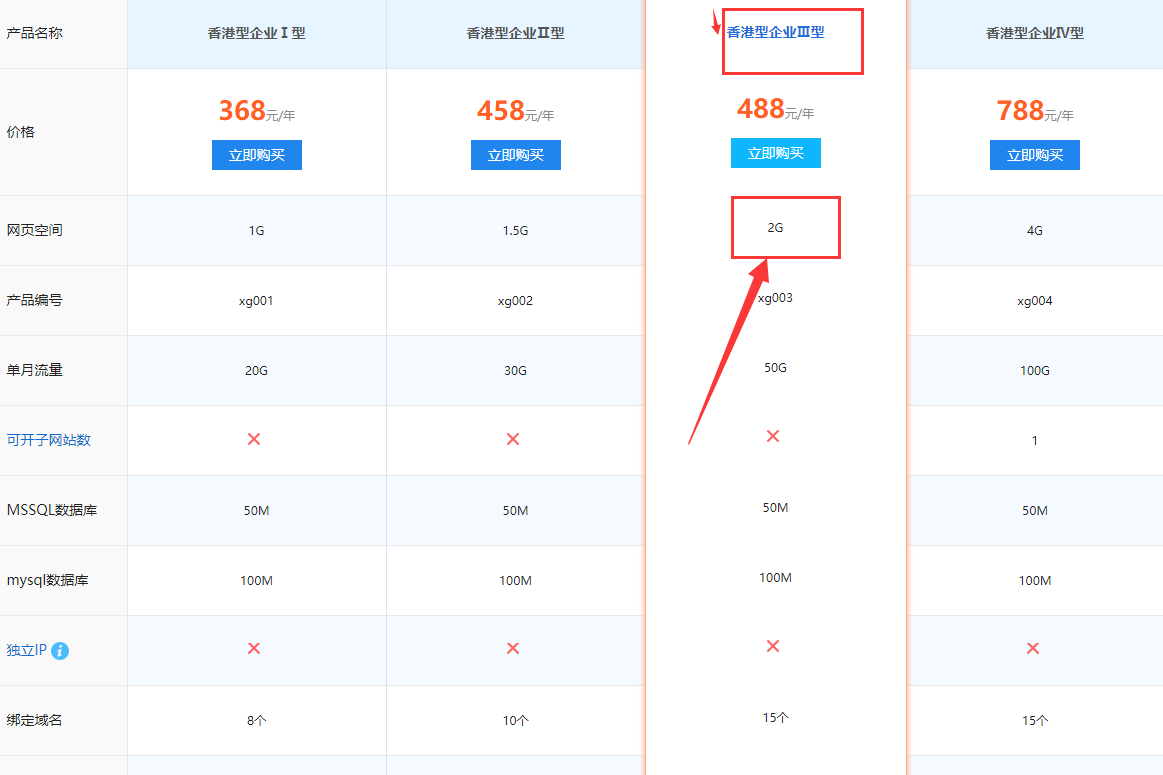
Task: Buy the 488元/年 香港型企业Ⅲ型 plan
Action: pos(775,153)
